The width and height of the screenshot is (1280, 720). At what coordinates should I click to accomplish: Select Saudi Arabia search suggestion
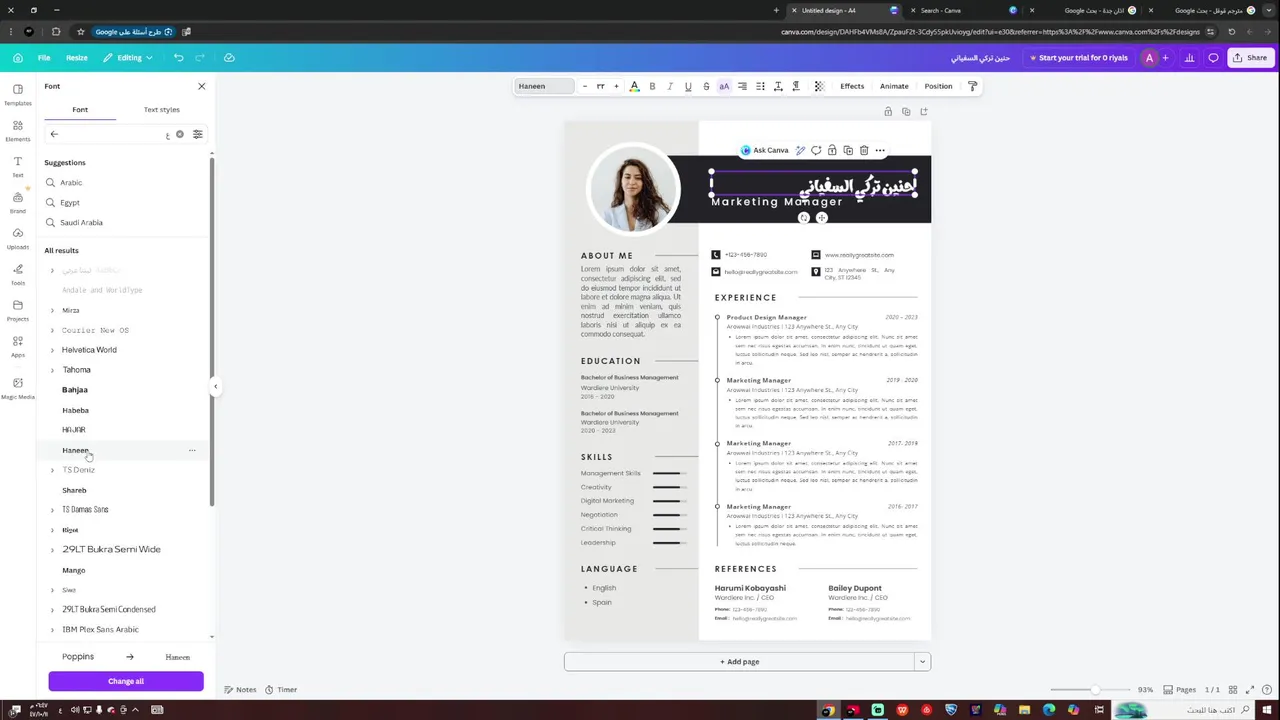(81, 223)
